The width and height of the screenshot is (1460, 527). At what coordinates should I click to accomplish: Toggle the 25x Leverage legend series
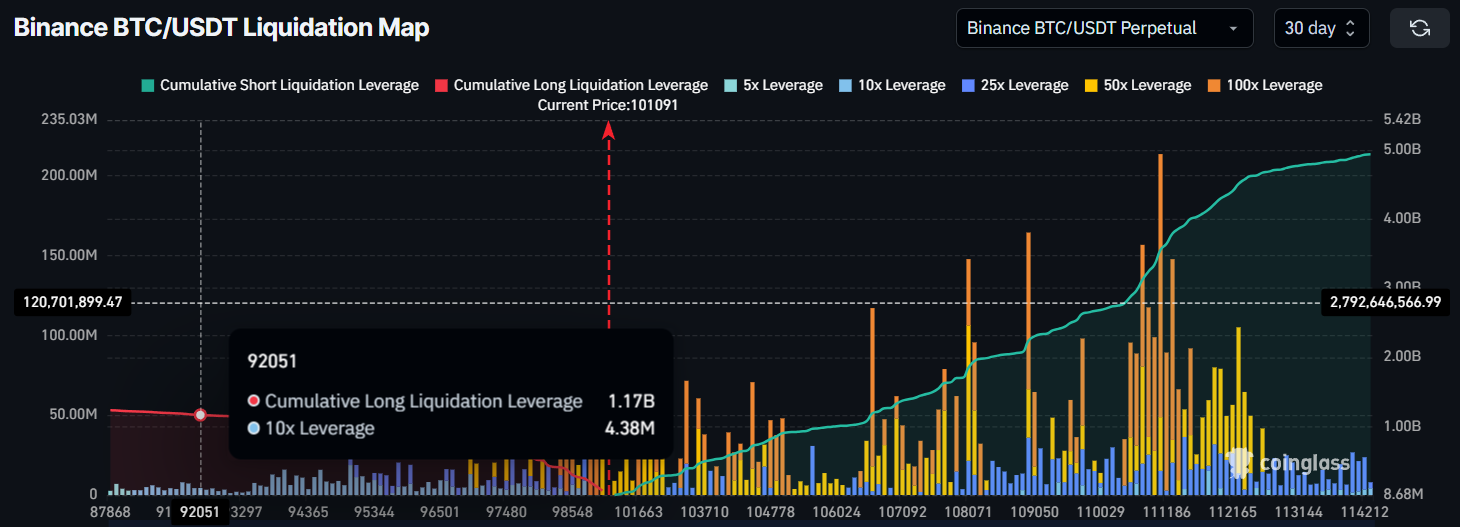click(x=1014, y=85)
